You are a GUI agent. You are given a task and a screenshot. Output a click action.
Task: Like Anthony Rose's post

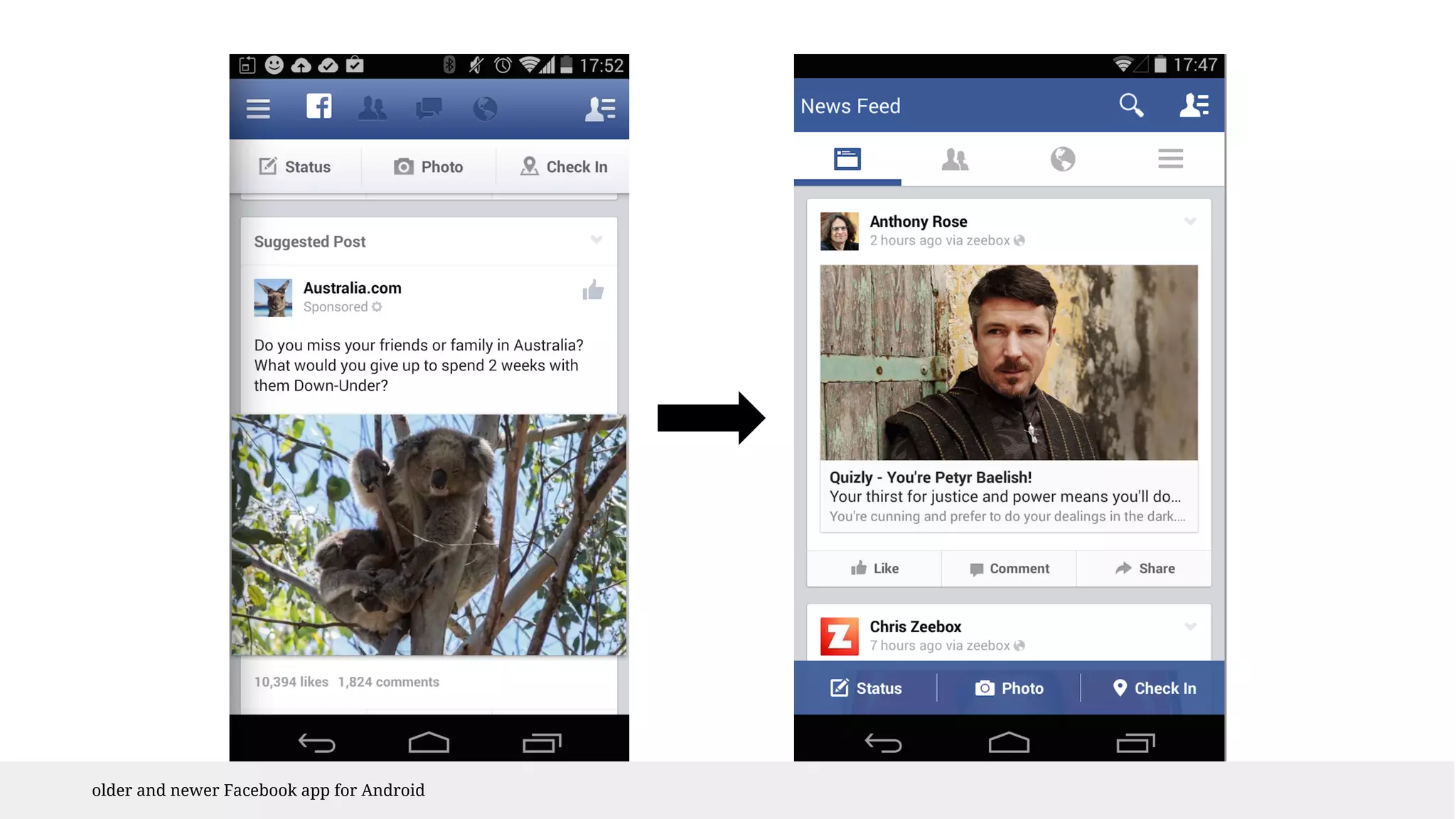[x=874, y=568]
